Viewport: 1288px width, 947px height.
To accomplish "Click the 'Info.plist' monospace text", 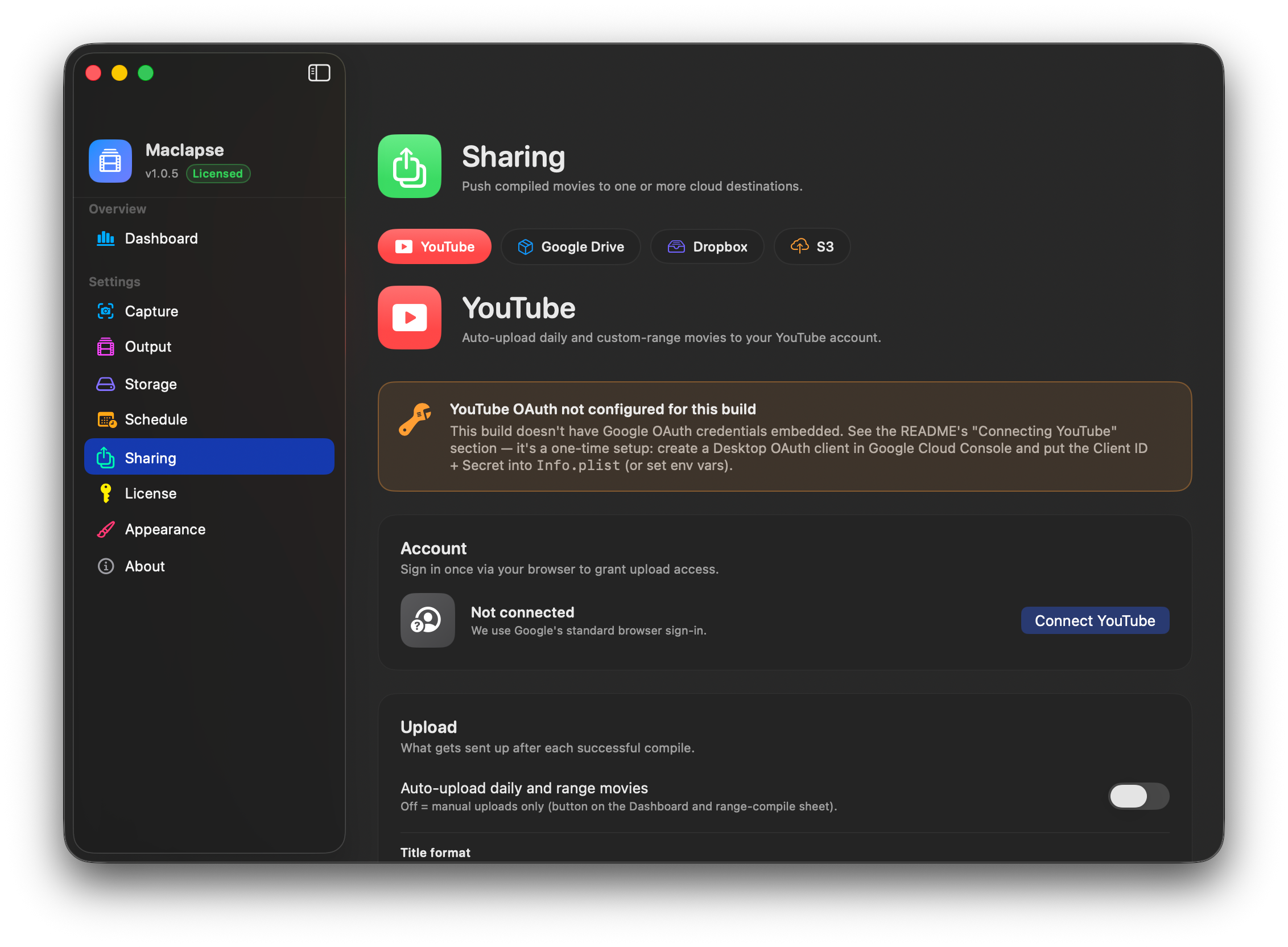I will point(577,466).
